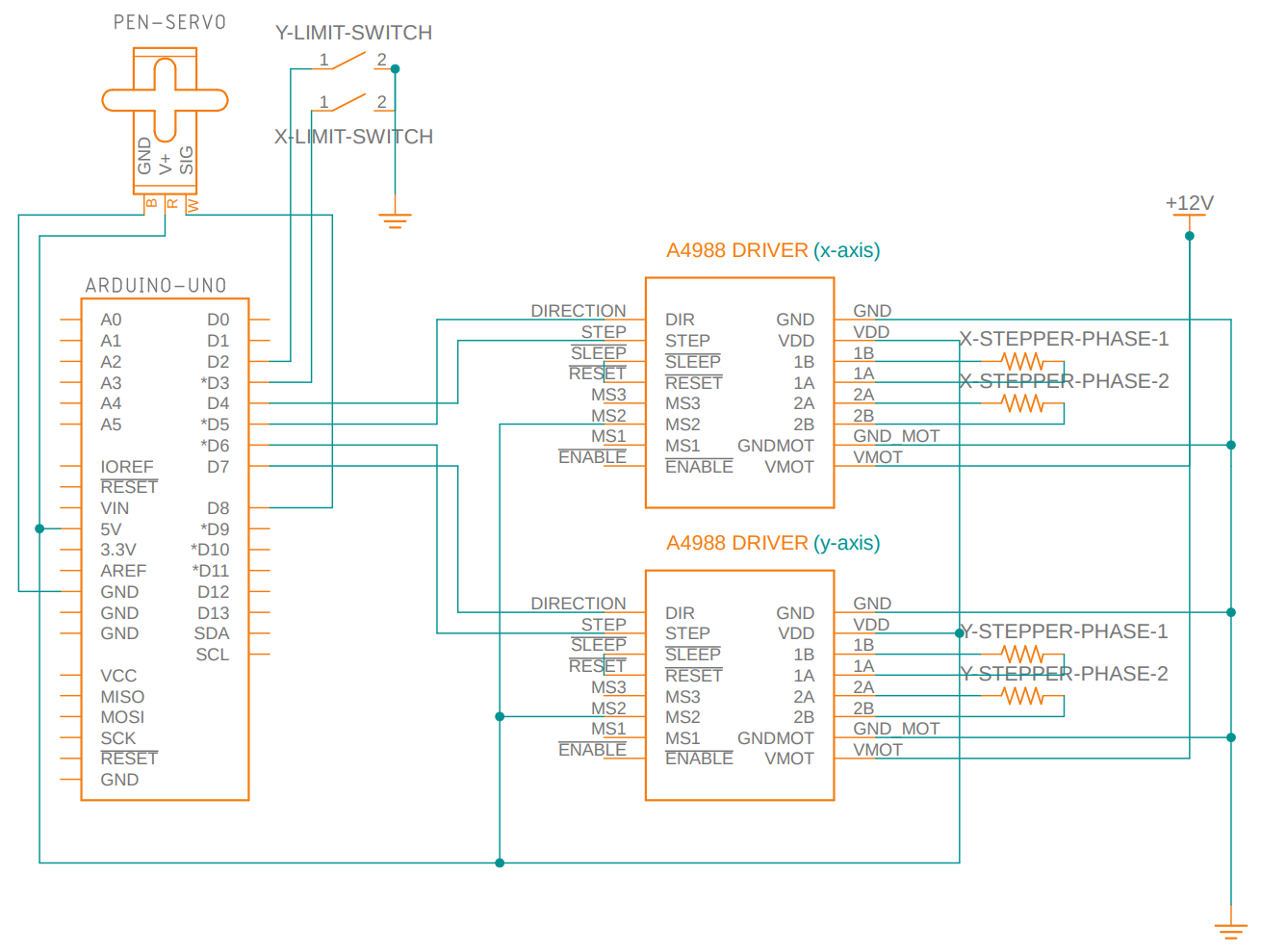Select the y-axis A4988 driver outline
The image size is (1261, 952).
(x=739, y=685)
